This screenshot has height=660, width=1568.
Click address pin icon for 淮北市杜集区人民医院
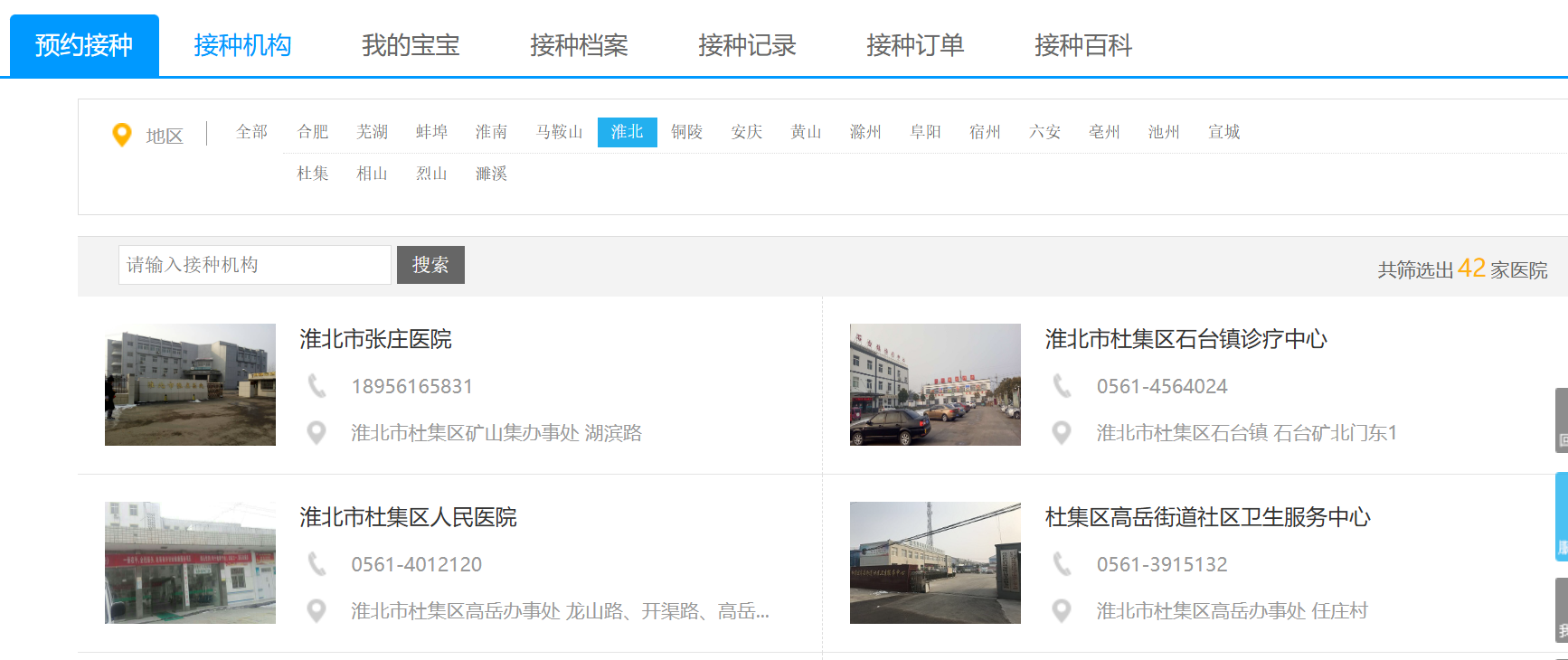316,611
